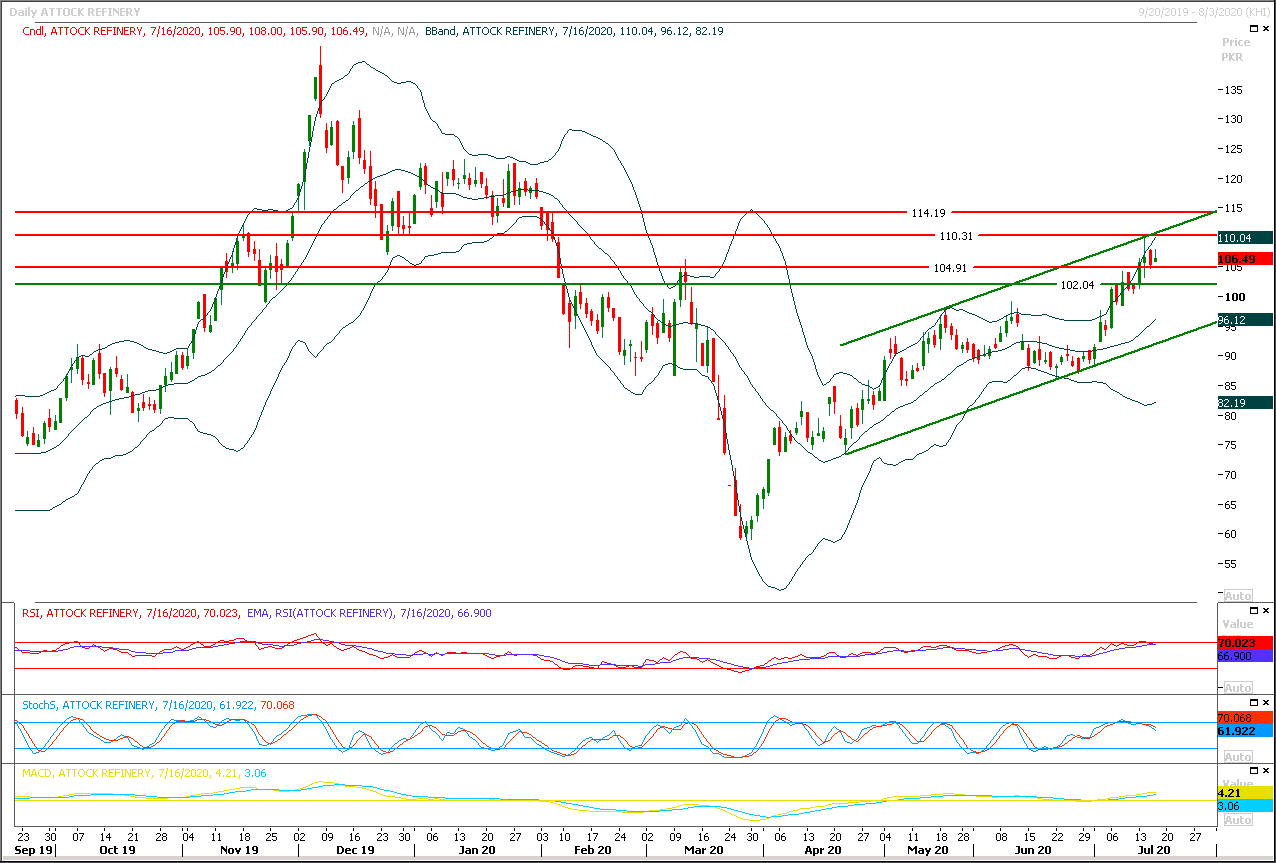
Task: Click the orange 70.068 stochastic value tag
Action: pos(1244,718)
